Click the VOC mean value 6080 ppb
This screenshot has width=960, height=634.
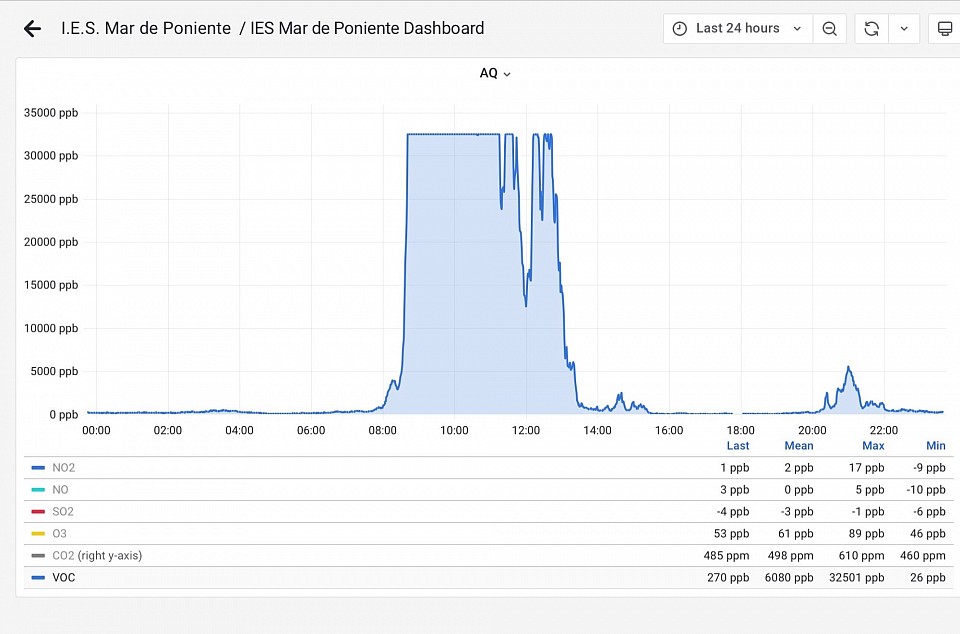point(789,578)
